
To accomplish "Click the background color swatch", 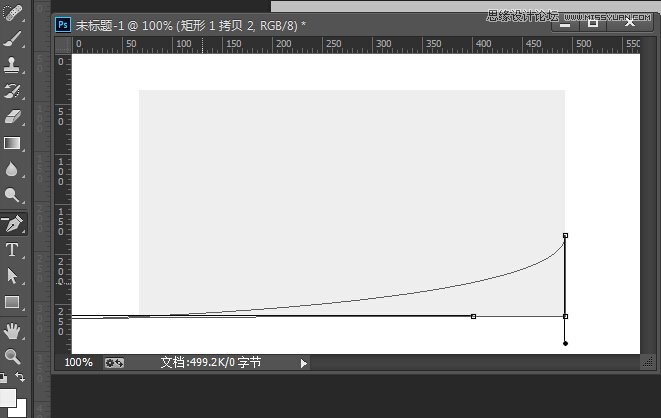I will pyautogui.click(x=21, y=410).
